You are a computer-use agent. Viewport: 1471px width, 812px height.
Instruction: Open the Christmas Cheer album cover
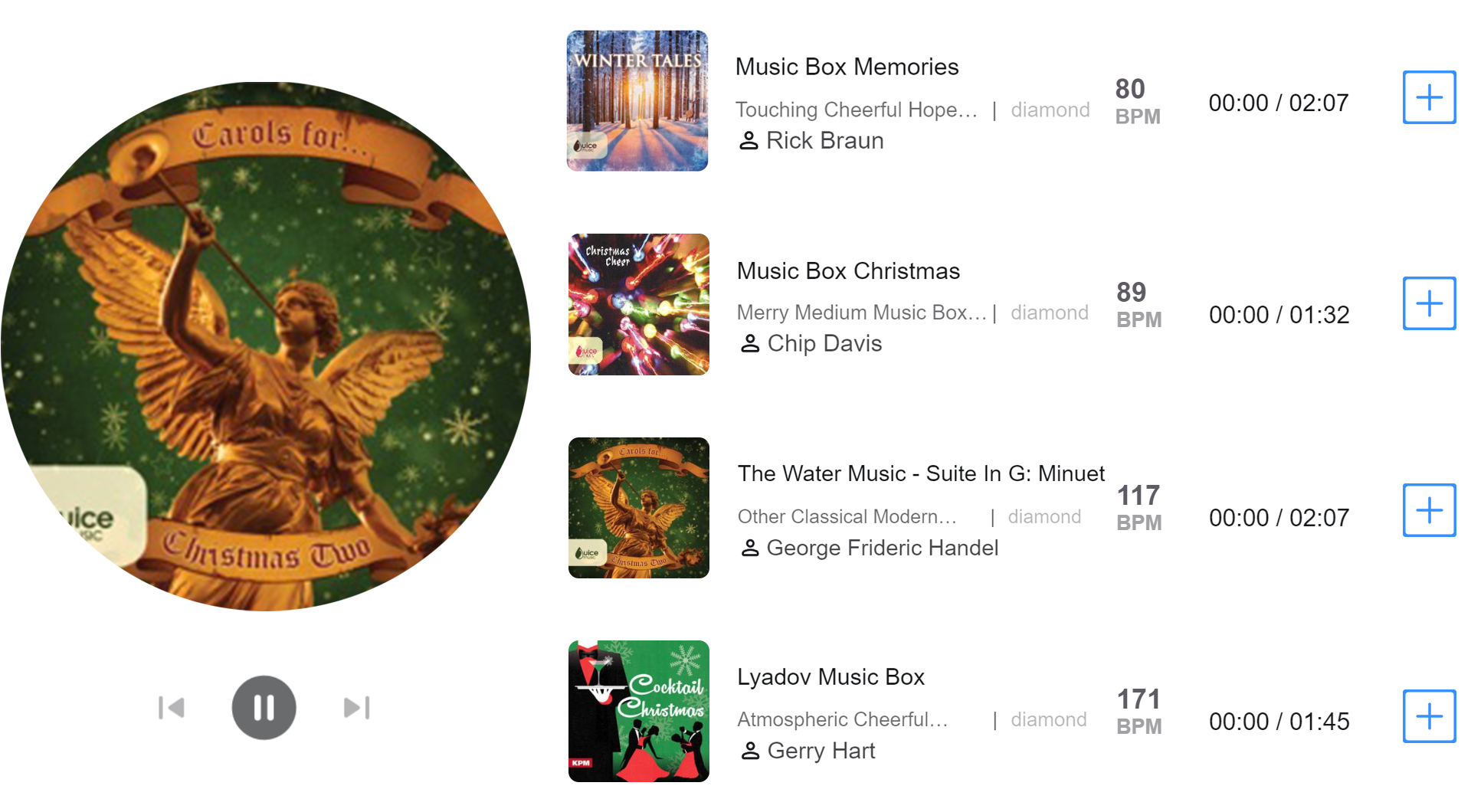click(638, 304)
